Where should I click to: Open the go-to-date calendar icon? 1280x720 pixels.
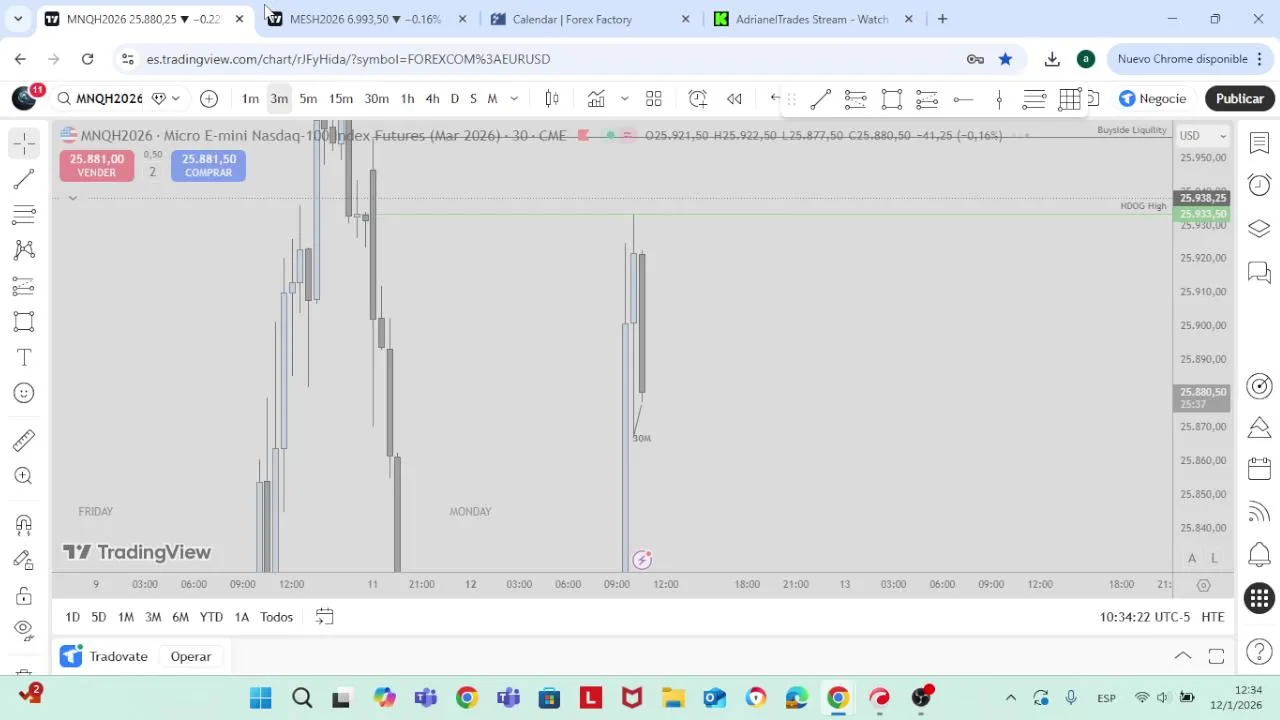[324, 617]
